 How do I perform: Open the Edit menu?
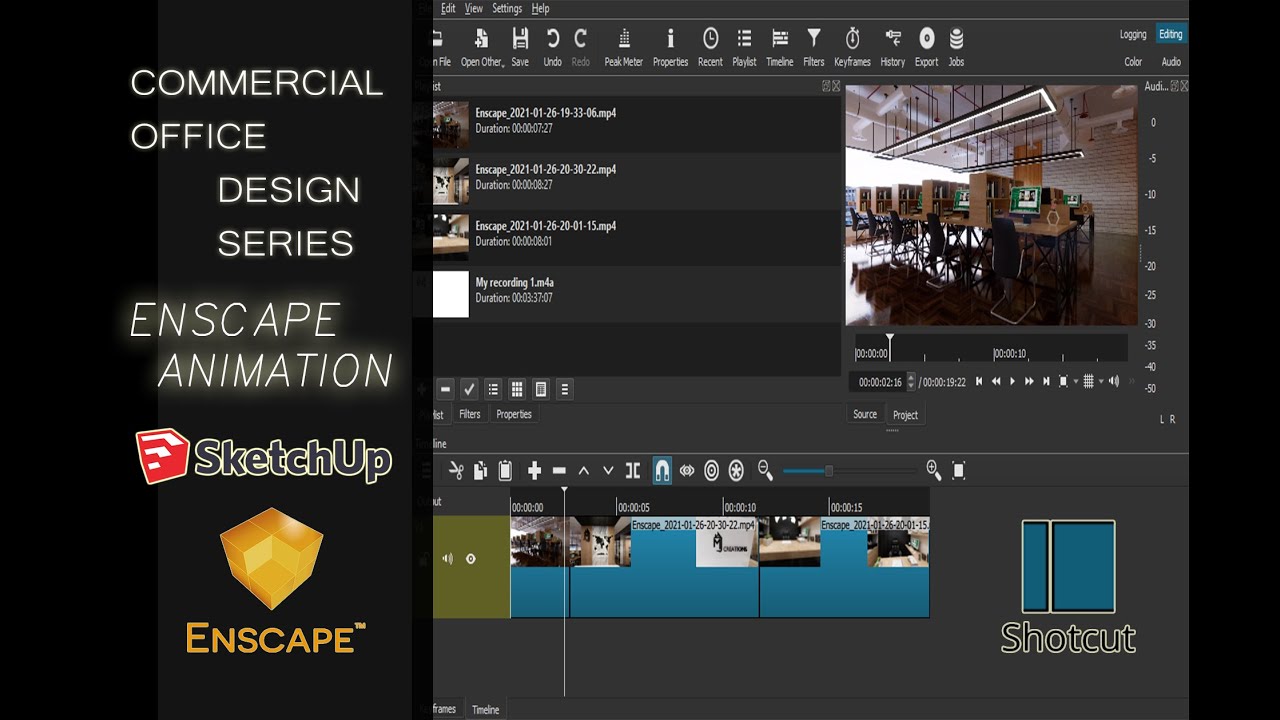[448, 8]
